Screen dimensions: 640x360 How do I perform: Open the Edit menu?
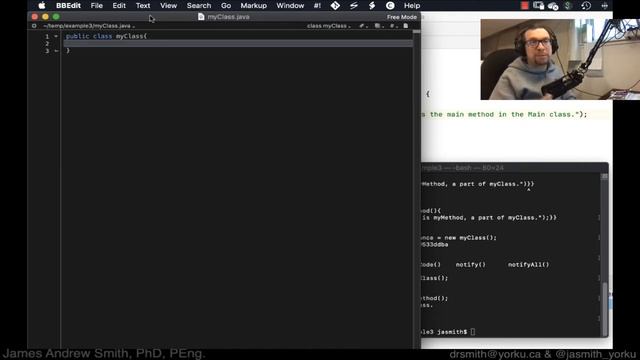[119, 6]
